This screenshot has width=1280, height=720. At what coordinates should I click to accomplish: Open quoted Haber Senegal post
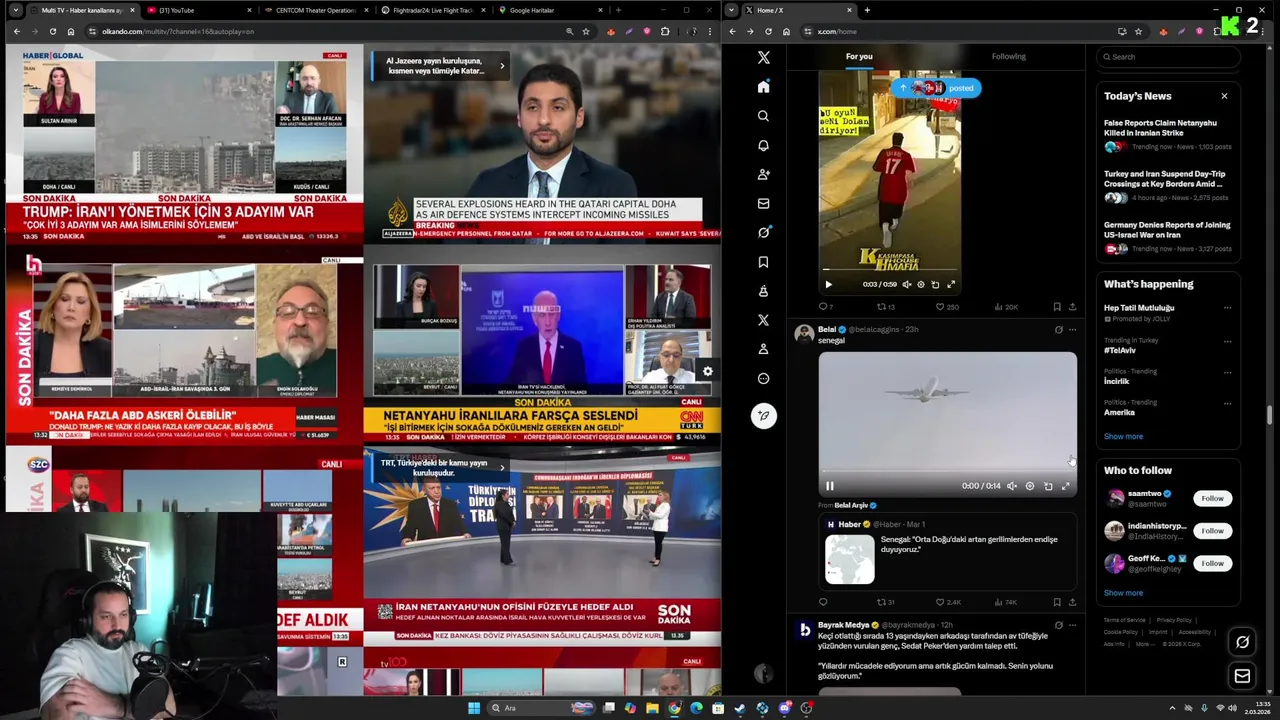(x=947, y=551)
